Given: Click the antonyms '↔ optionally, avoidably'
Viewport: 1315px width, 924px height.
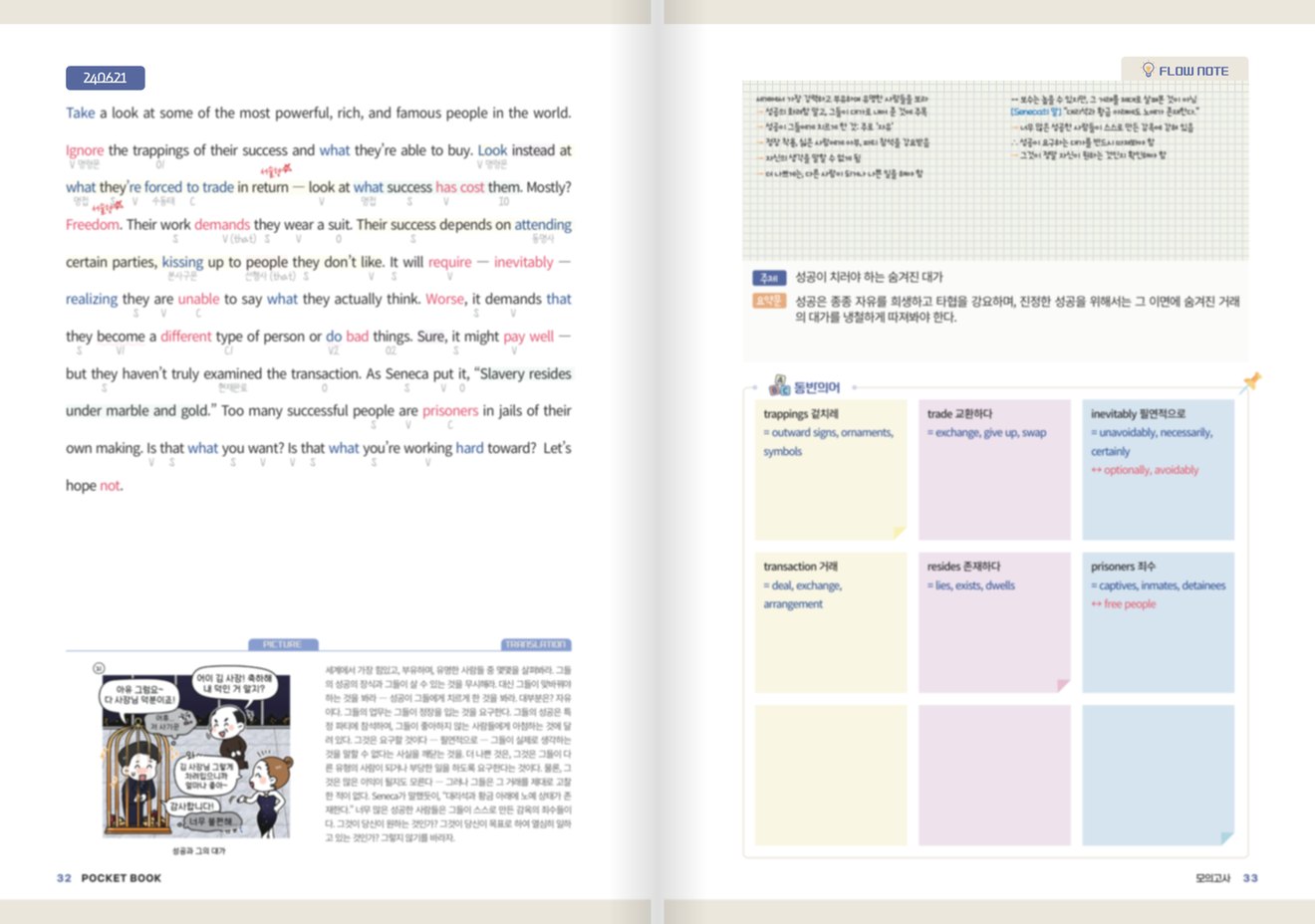Looking at the screenshot, I should (x=1145, y=470).
